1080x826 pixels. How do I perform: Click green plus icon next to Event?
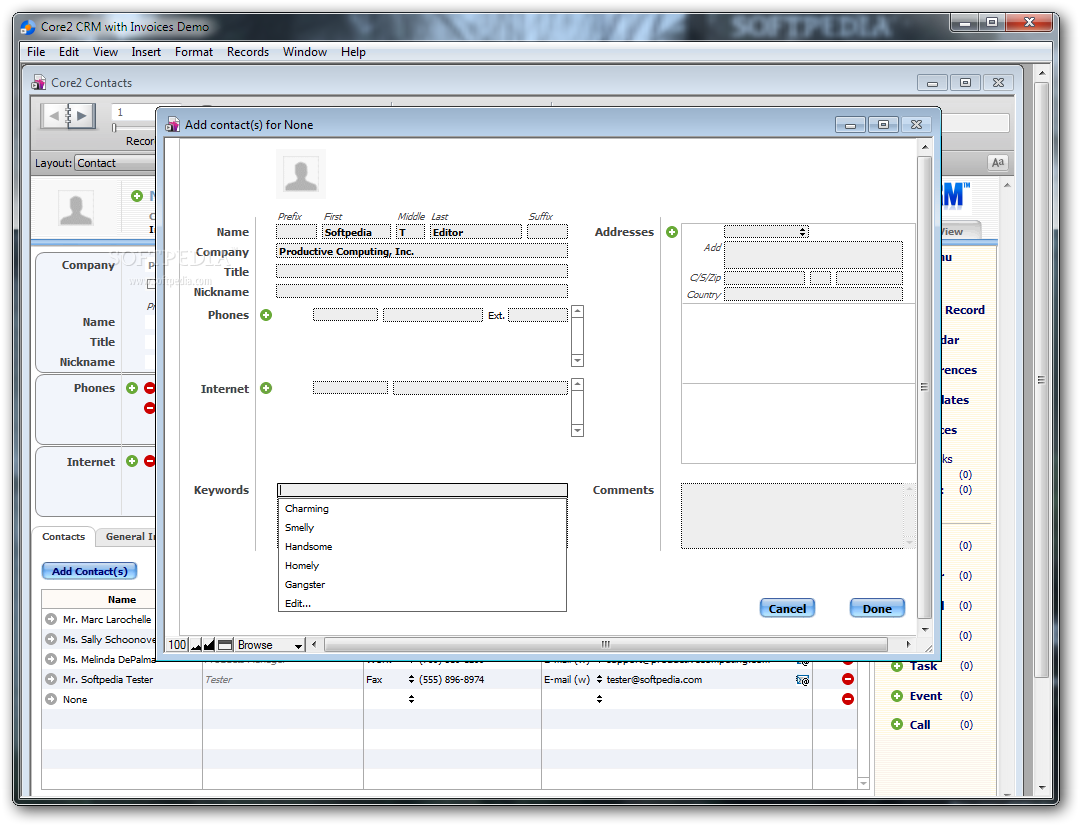pos(897,696)
